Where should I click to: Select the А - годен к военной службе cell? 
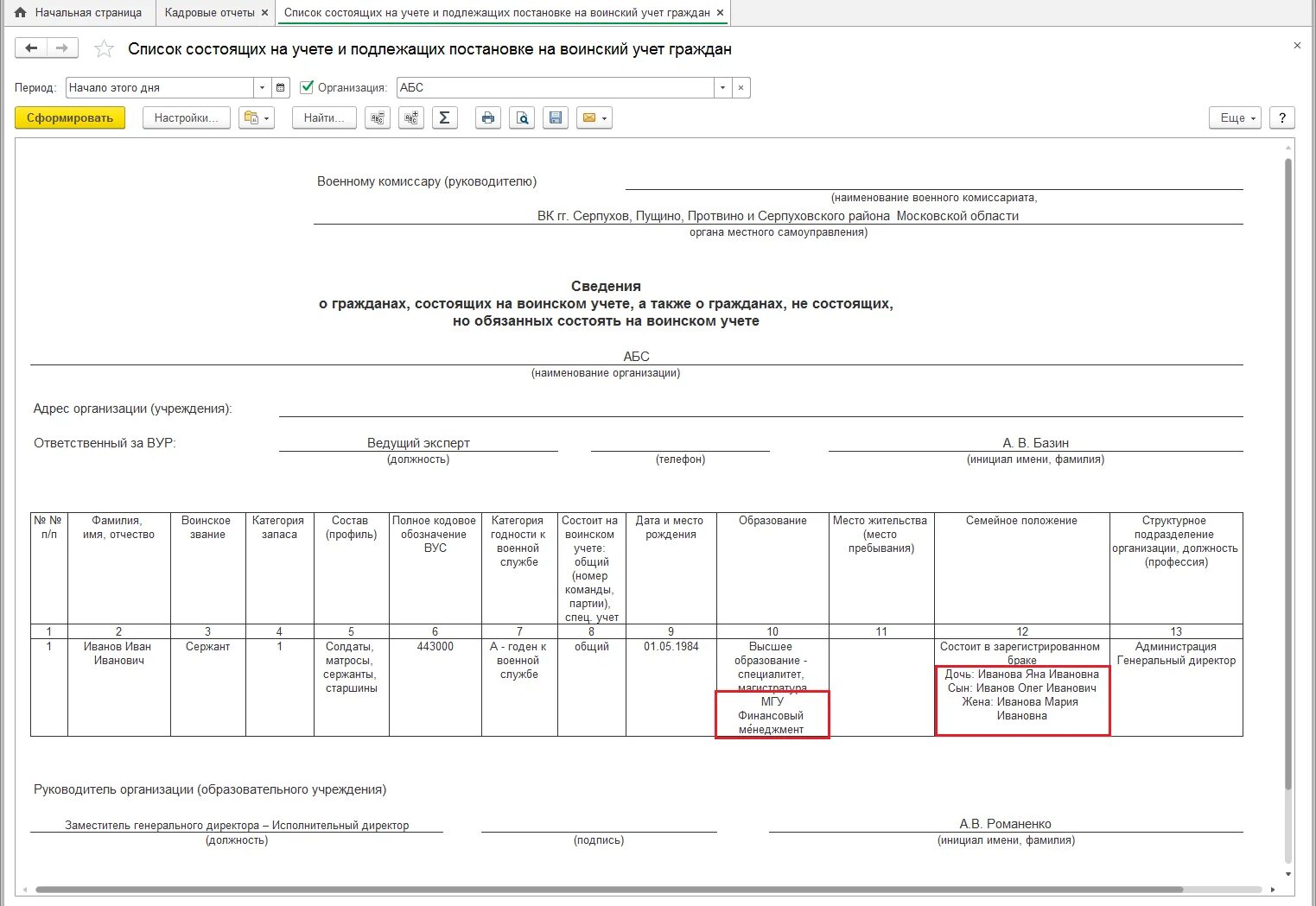519,687
